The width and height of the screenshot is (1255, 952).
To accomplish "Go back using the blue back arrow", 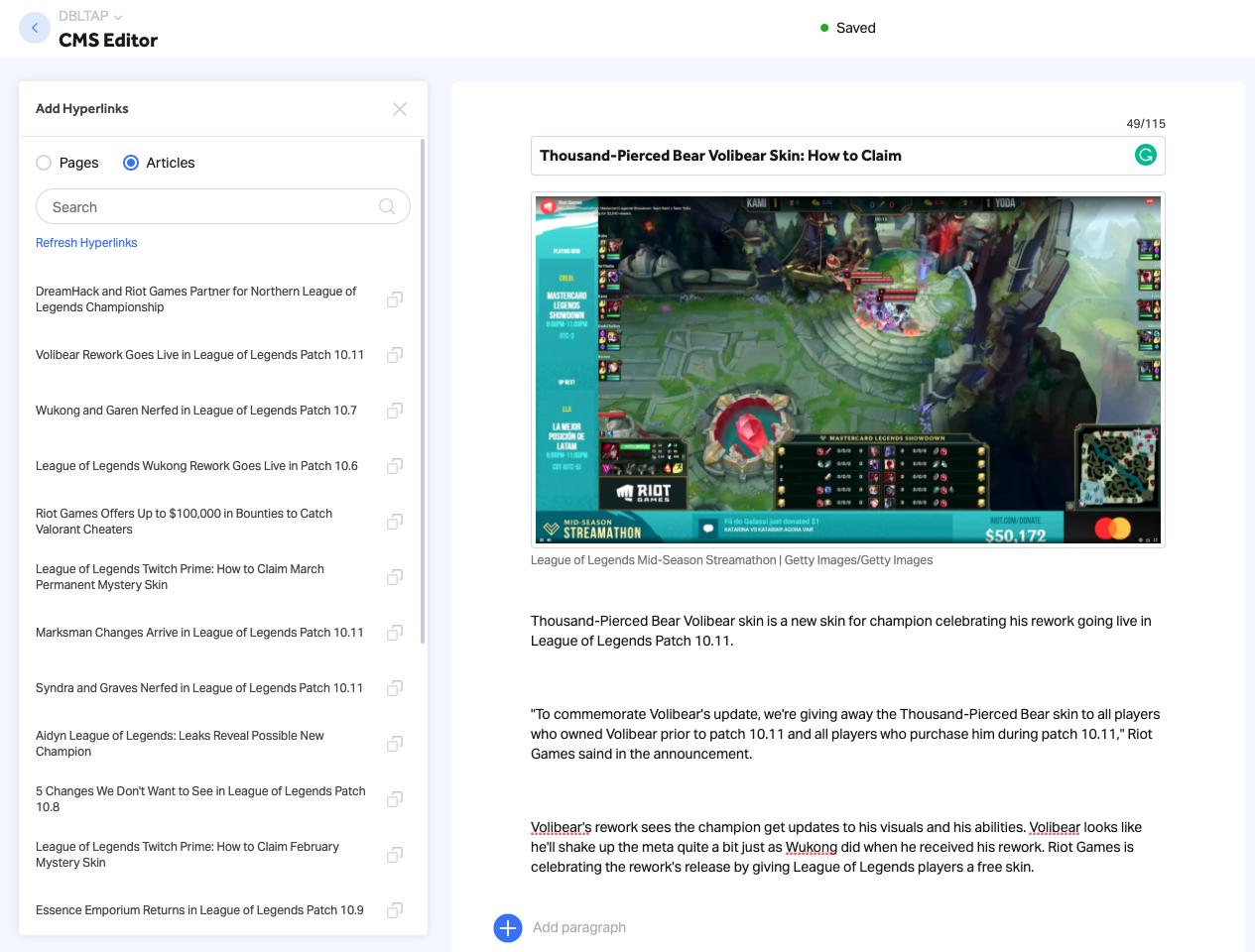I will [35, 28].
